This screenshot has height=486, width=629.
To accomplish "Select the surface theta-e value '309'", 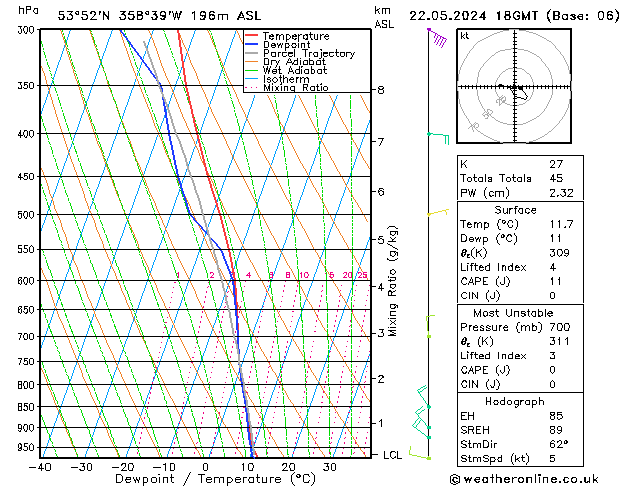I will (x=559, y=253).
